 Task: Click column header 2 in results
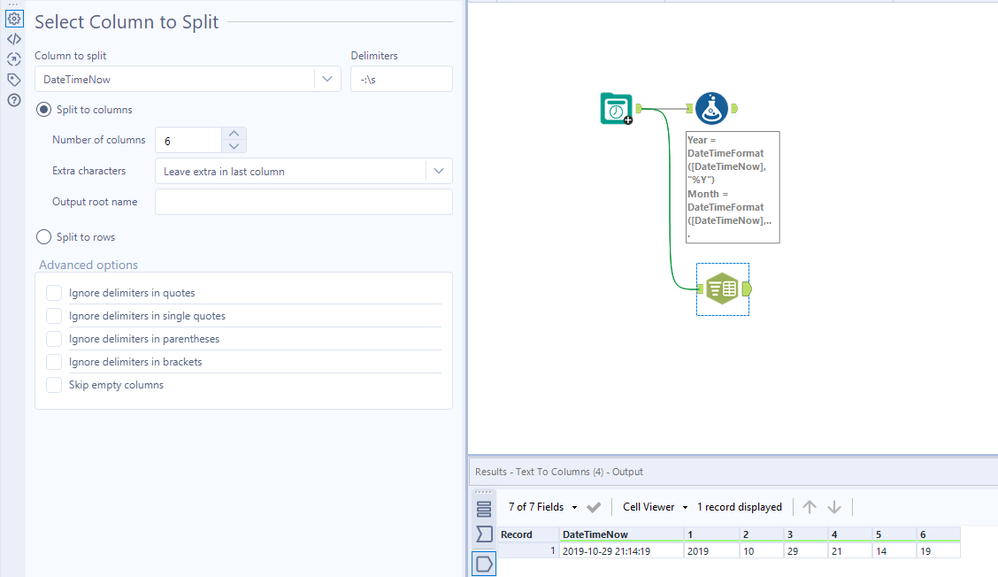(x=761, y=534)
